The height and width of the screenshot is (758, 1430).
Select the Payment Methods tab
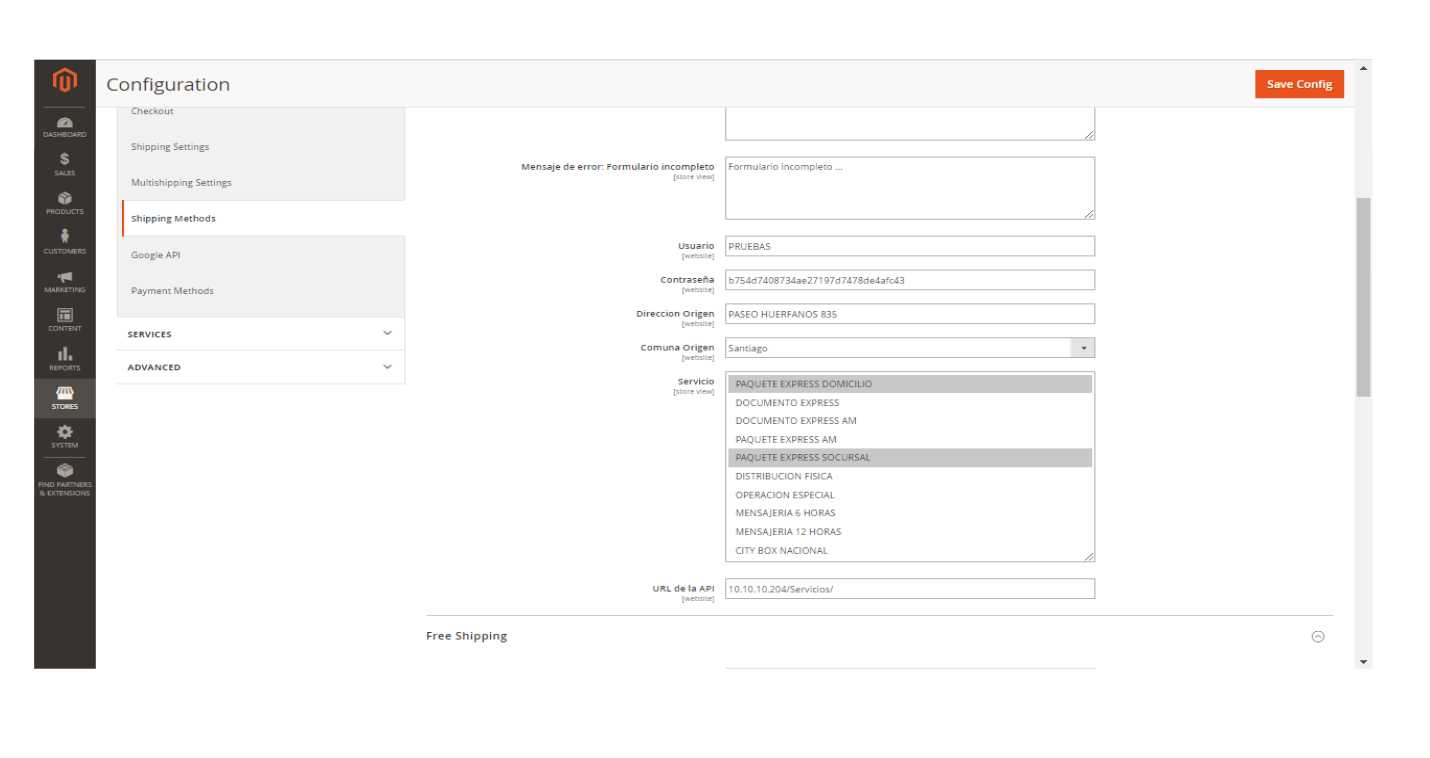[x=172, y=291]
